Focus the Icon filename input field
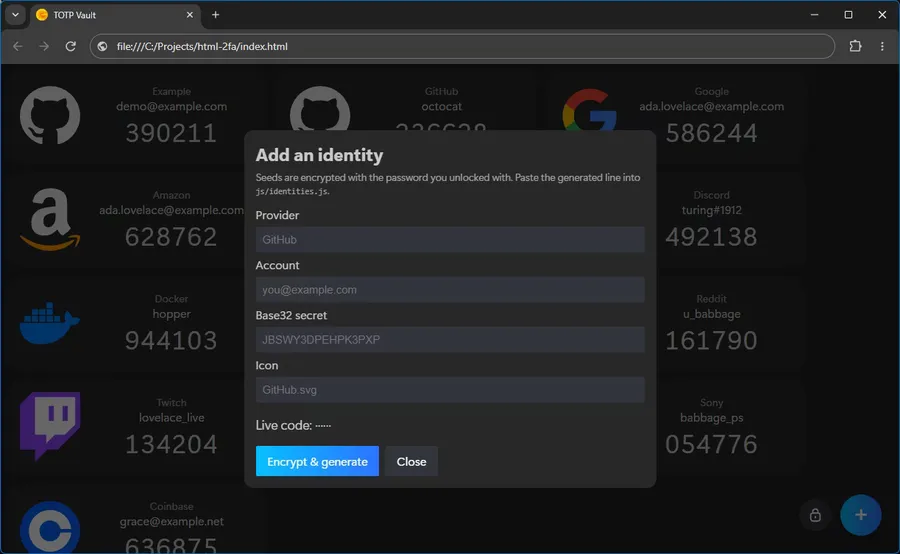Screen dimensions: 900x554 click(450, 389)
